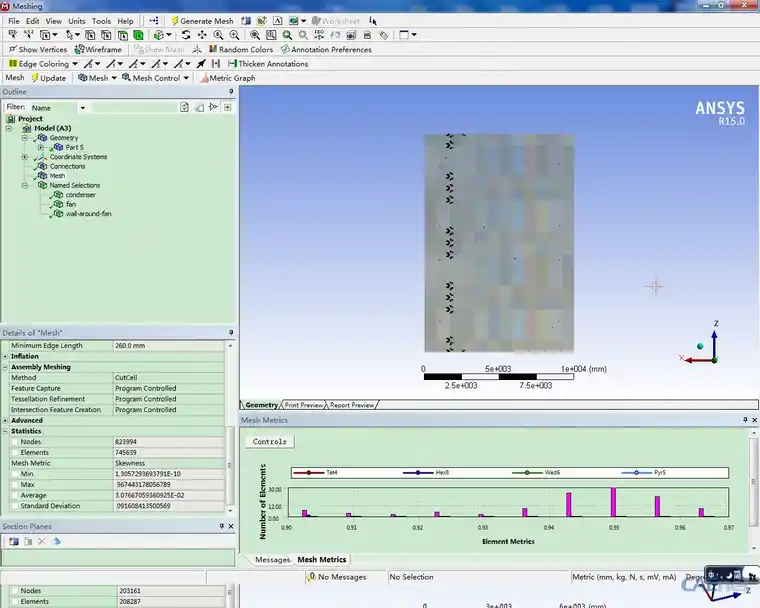Click the New Section Plane icon in top toolbar

[246, 21]
